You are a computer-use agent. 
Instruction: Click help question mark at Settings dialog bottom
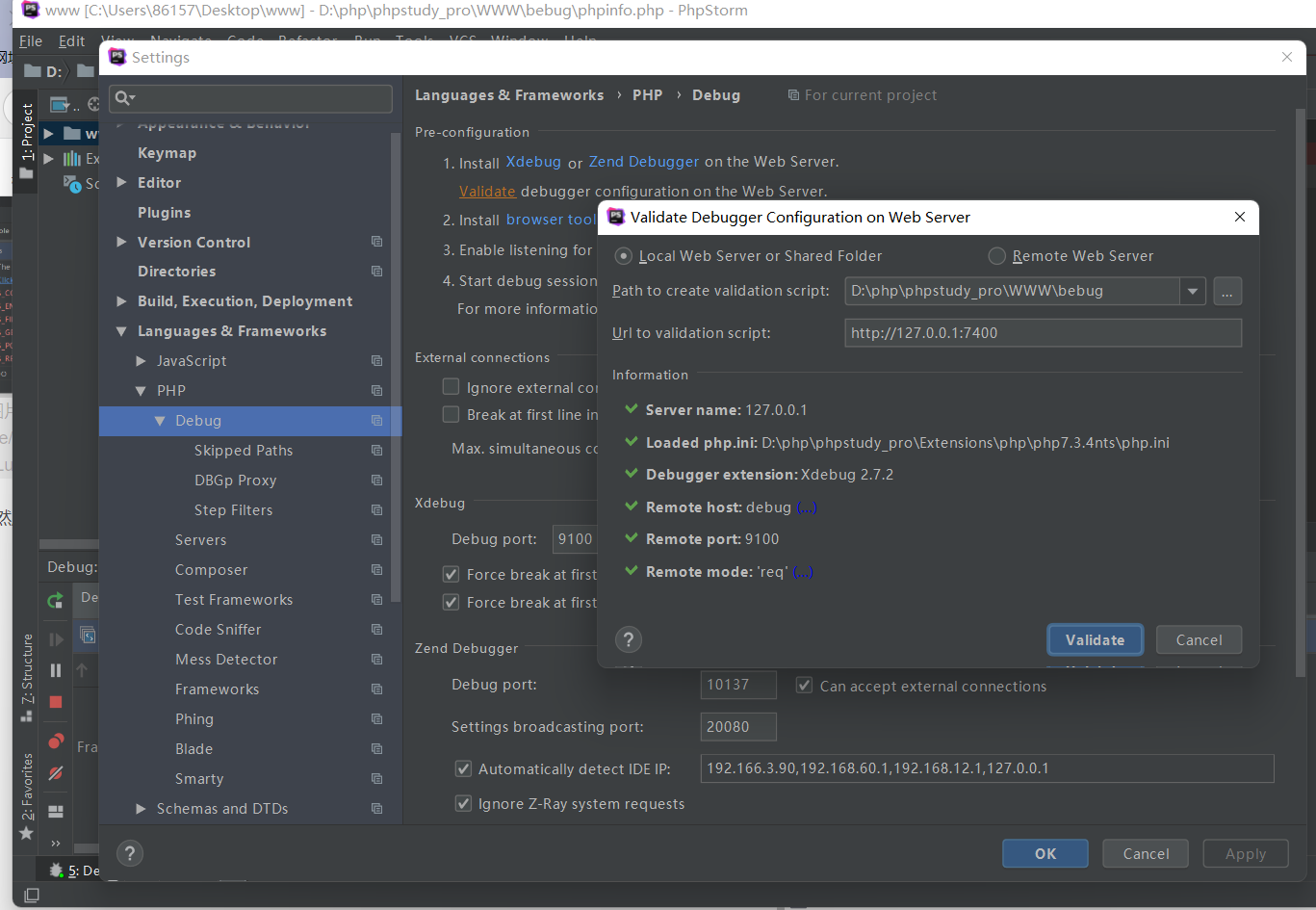point(130,853)
